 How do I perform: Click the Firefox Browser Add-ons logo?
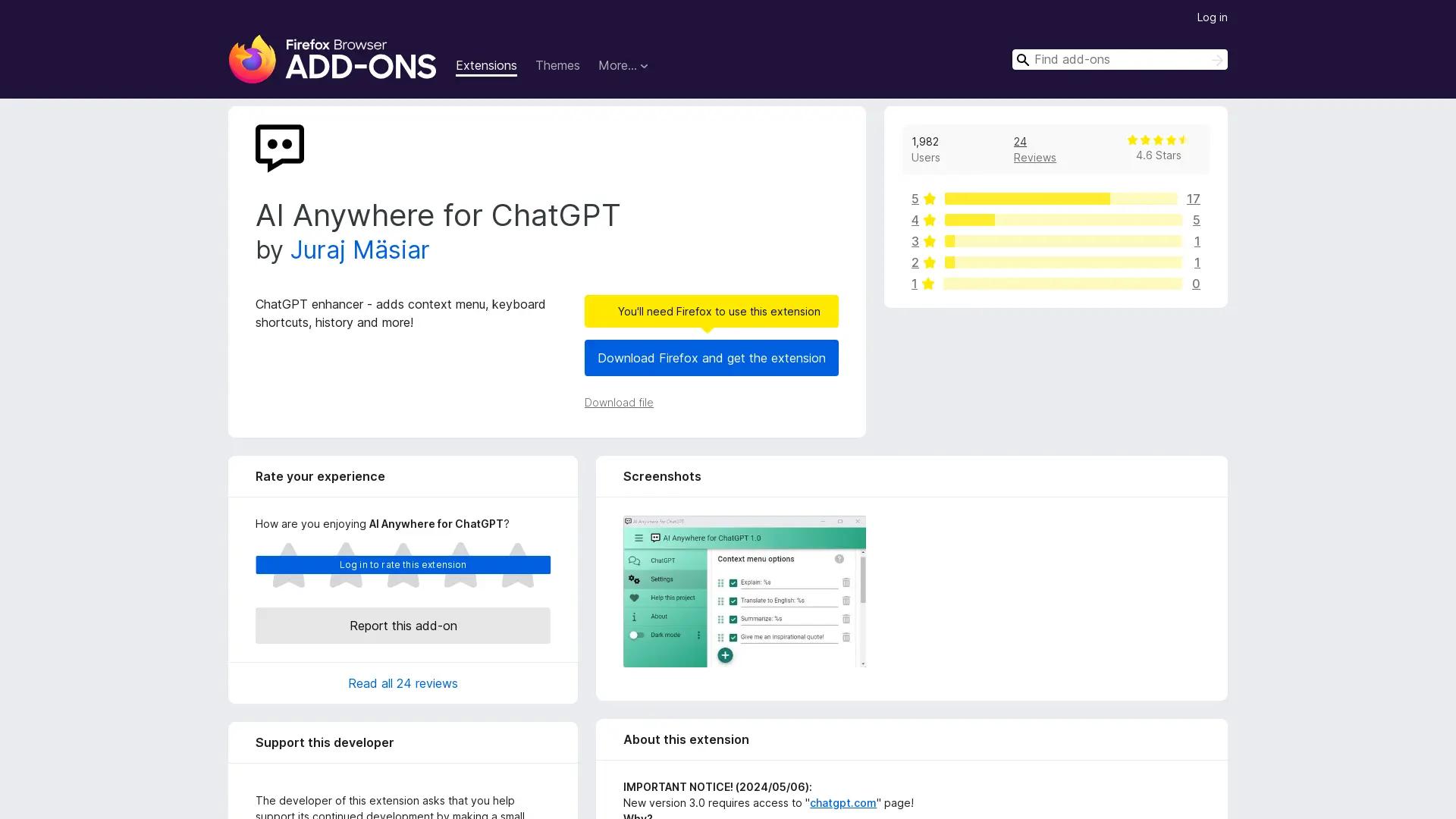coord(332,59)
